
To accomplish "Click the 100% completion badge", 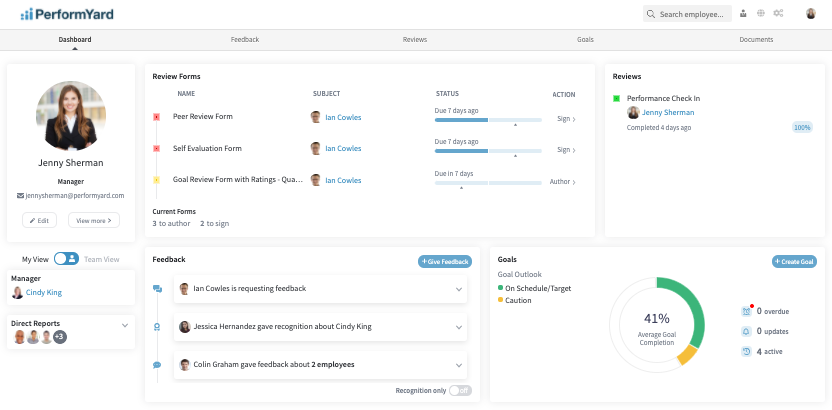I will click(x=802, y=128).
